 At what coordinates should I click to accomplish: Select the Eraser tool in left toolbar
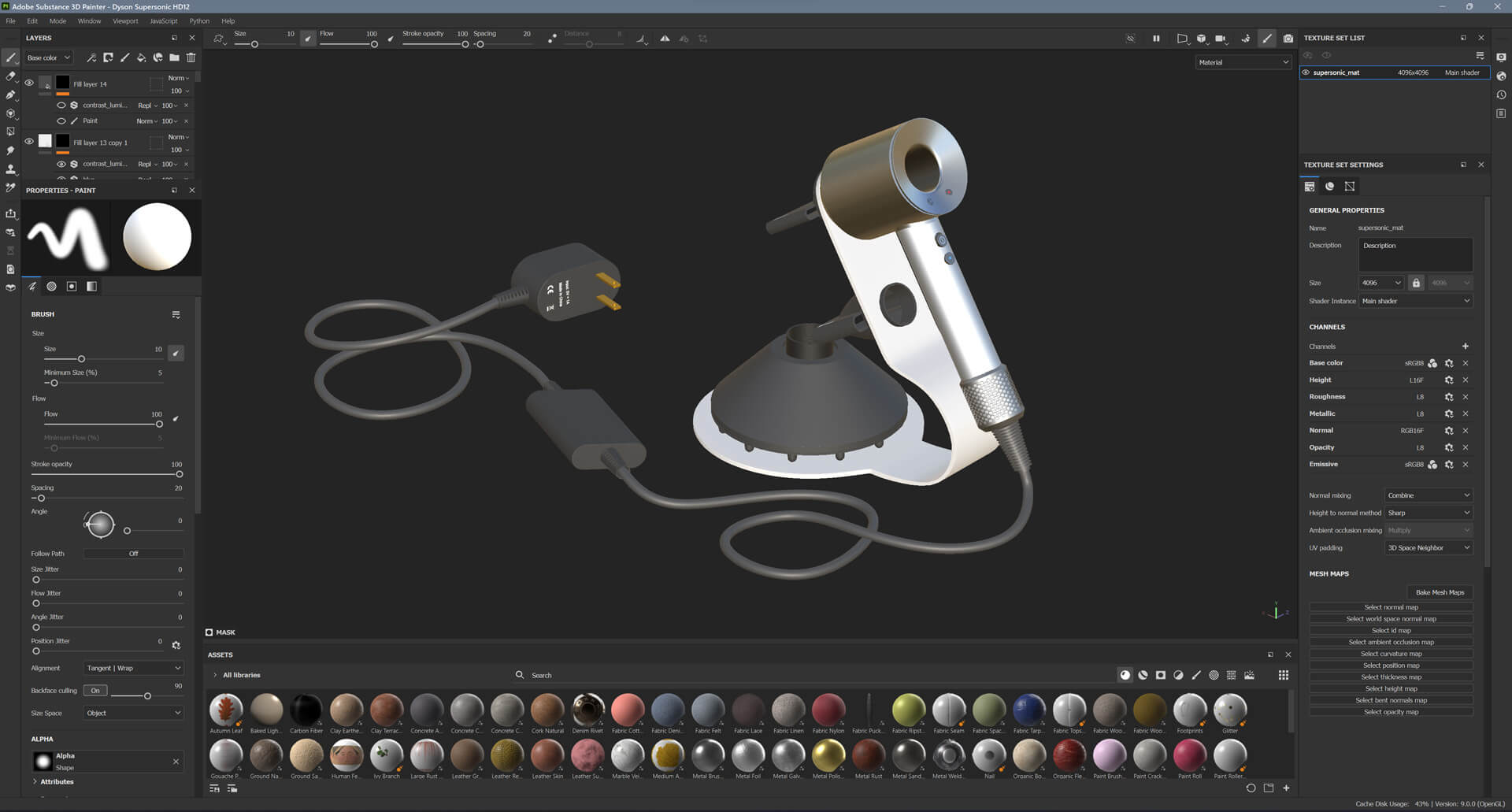10,76
